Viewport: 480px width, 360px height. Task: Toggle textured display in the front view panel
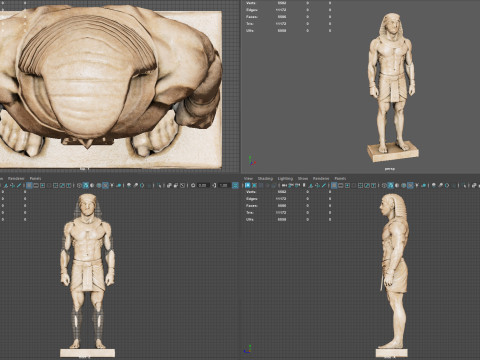click(105, 185)
